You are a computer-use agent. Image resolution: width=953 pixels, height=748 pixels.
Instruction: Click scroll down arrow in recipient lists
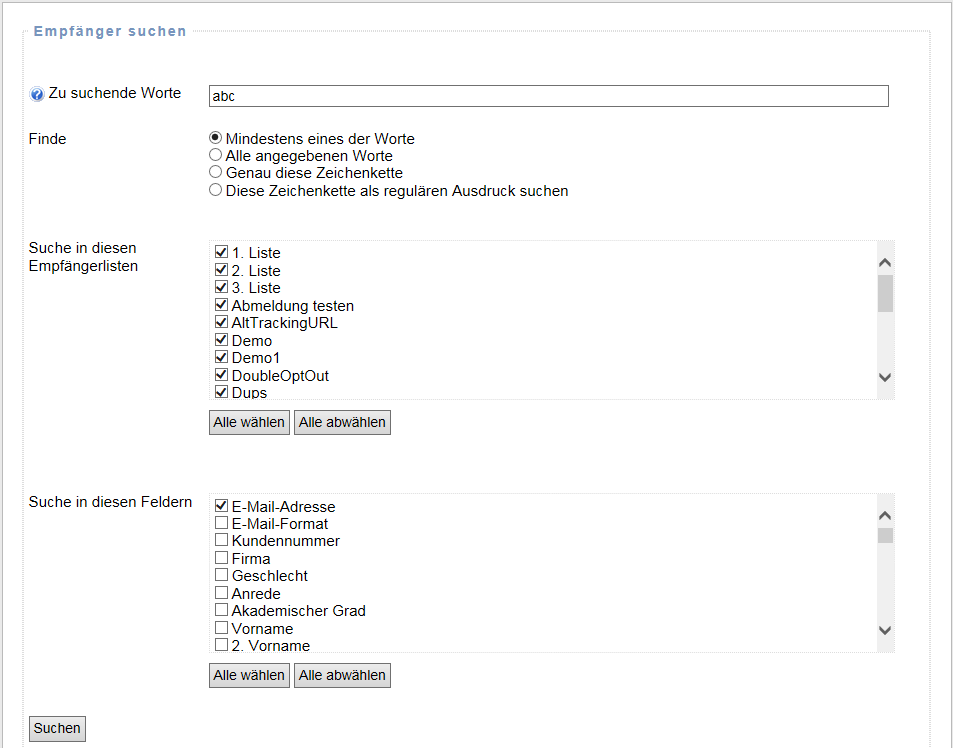(x=884, y=377)
